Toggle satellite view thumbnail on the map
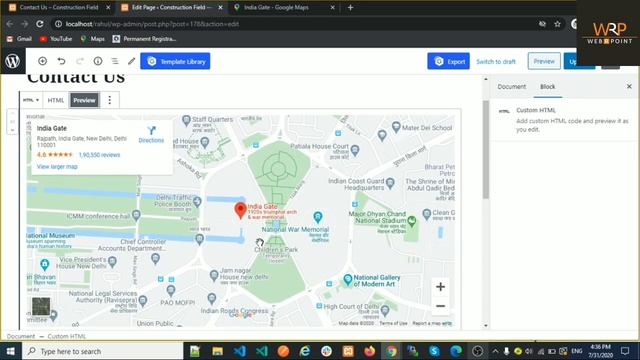The height and width of the screenshot is (360, 640). click(x=41, y=307)
